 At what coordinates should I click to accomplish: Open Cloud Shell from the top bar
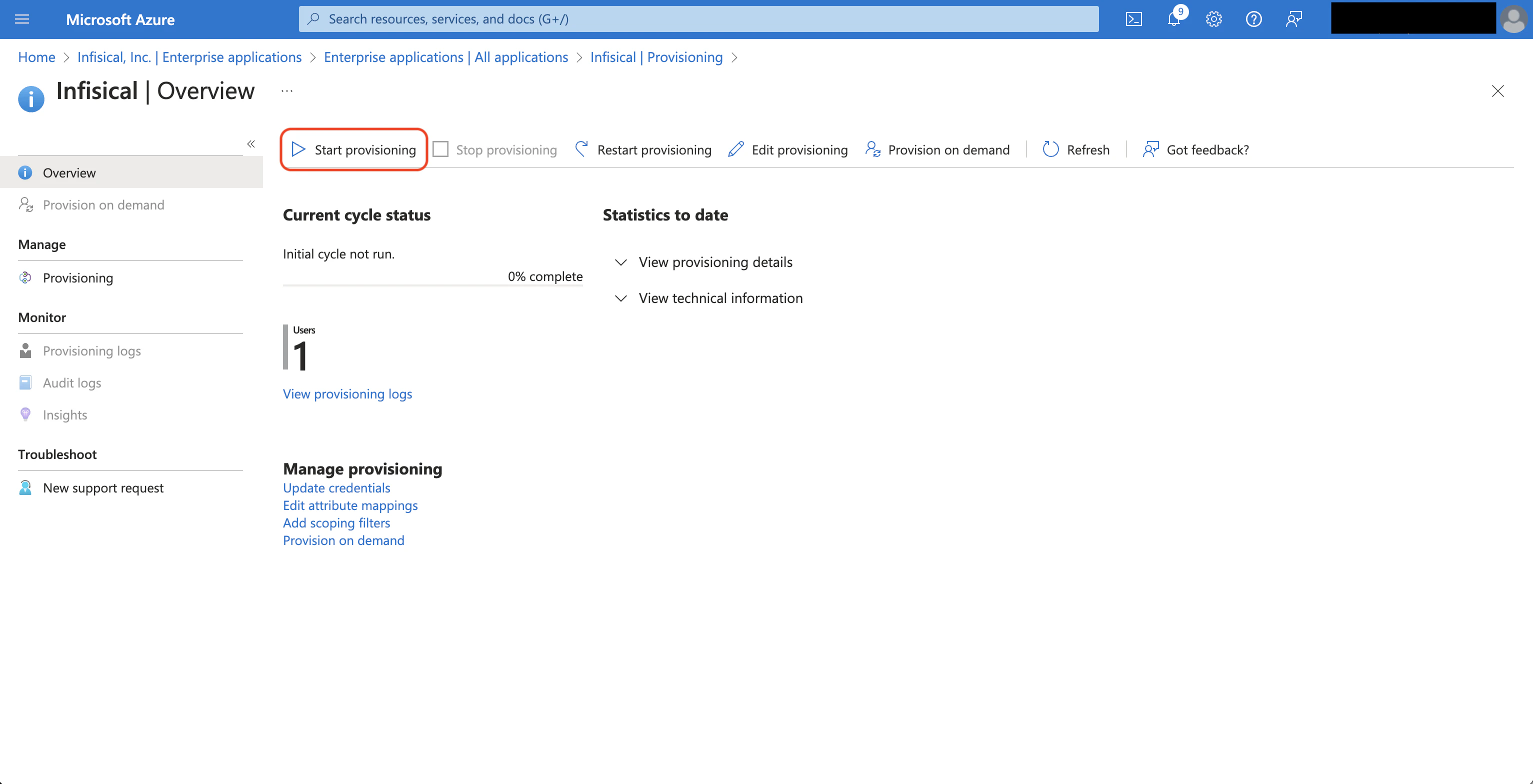1133,19
